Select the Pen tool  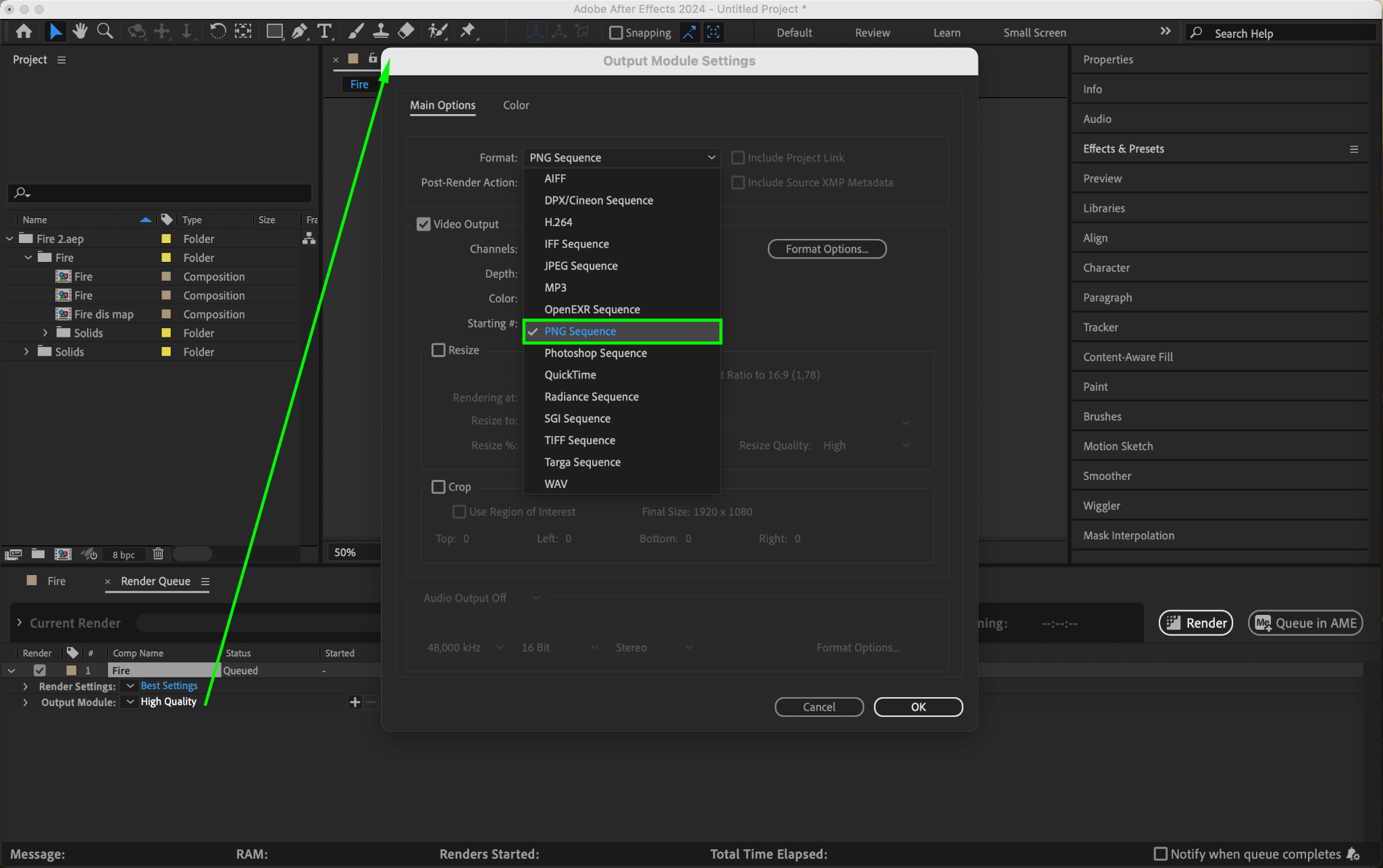pyautogui.click(x=299, y=31)
